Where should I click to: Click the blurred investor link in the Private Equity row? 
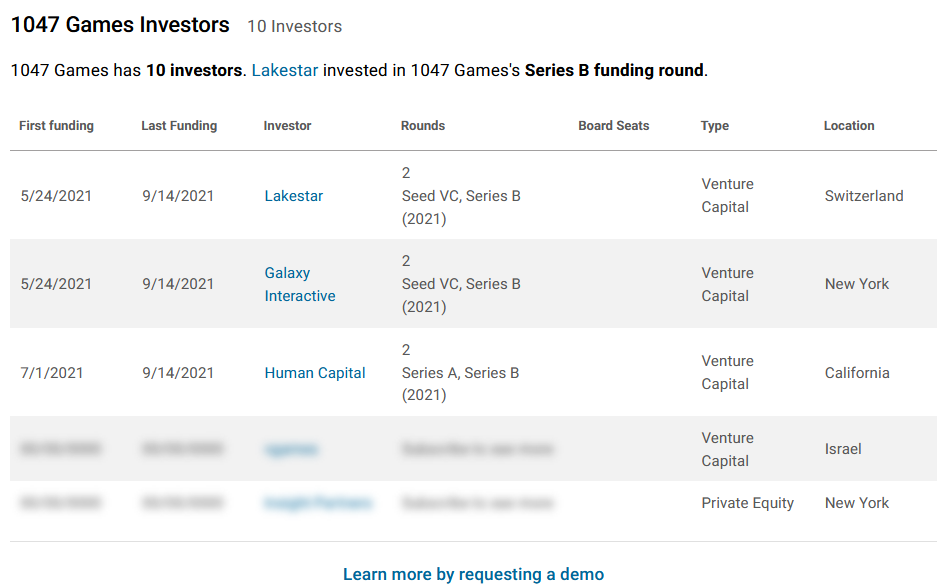click(318, 503)
